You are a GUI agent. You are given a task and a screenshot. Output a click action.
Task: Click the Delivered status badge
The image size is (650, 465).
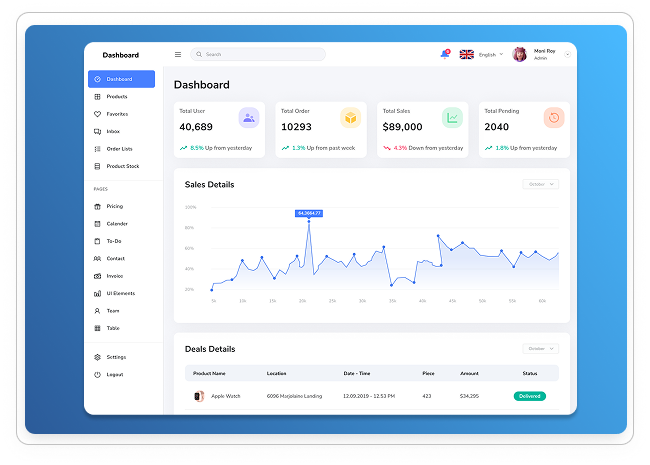(530, 396)
